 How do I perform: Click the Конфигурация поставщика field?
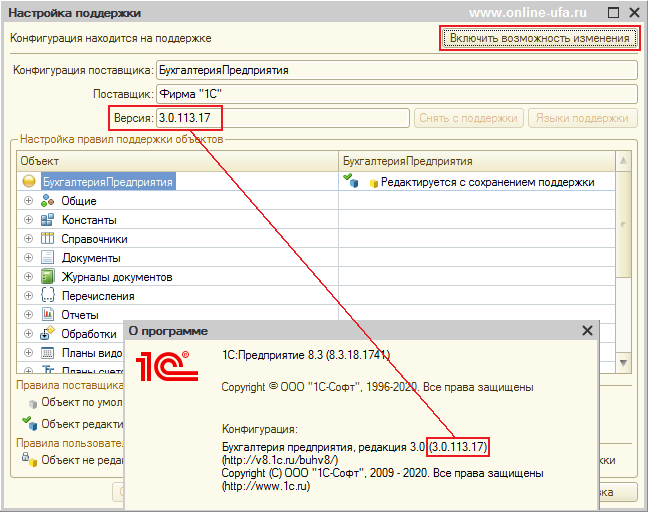pos(395,72)
